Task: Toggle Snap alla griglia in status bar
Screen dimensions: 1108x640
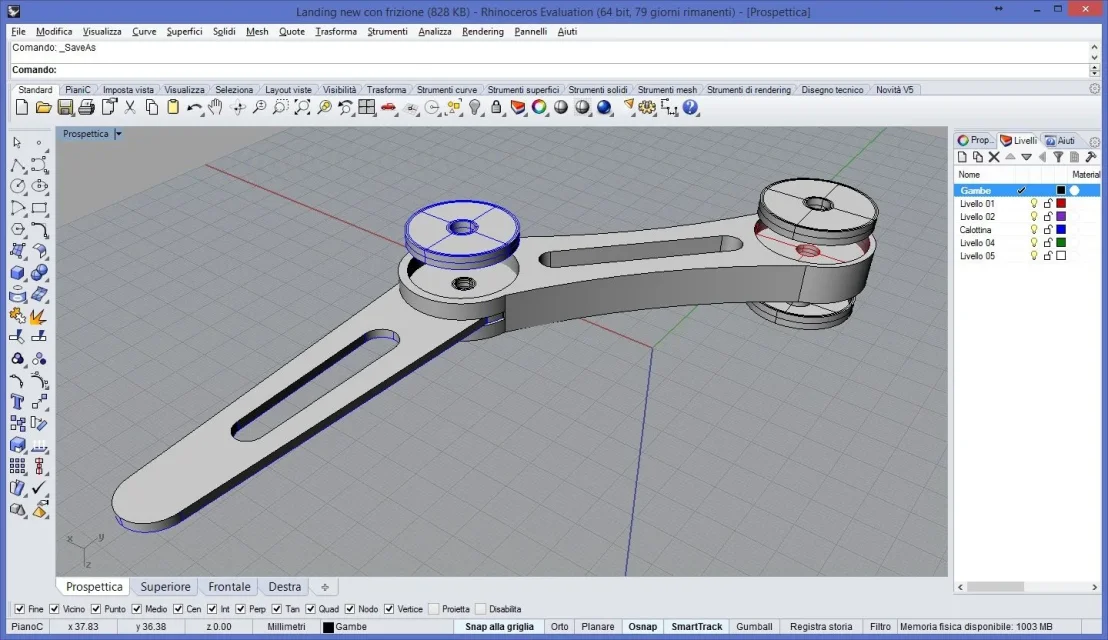Action: [500, 627]
